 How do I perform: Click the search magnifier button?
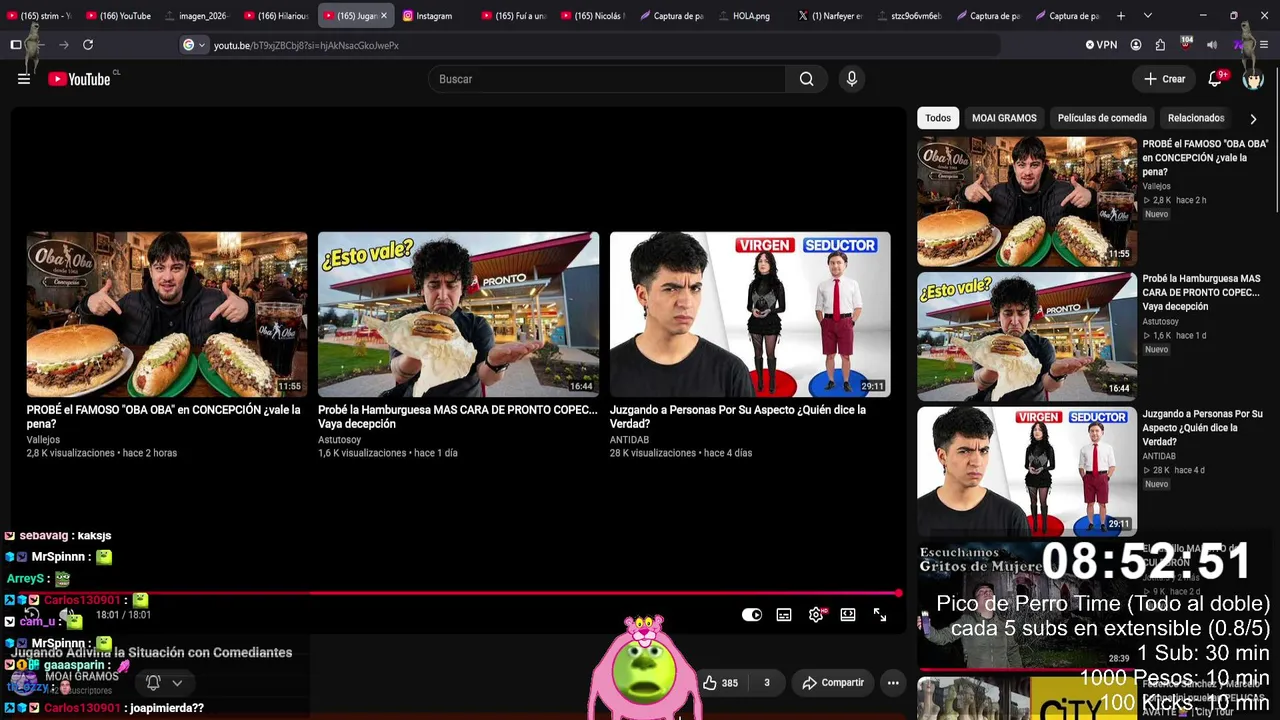[x=806, y=79]
